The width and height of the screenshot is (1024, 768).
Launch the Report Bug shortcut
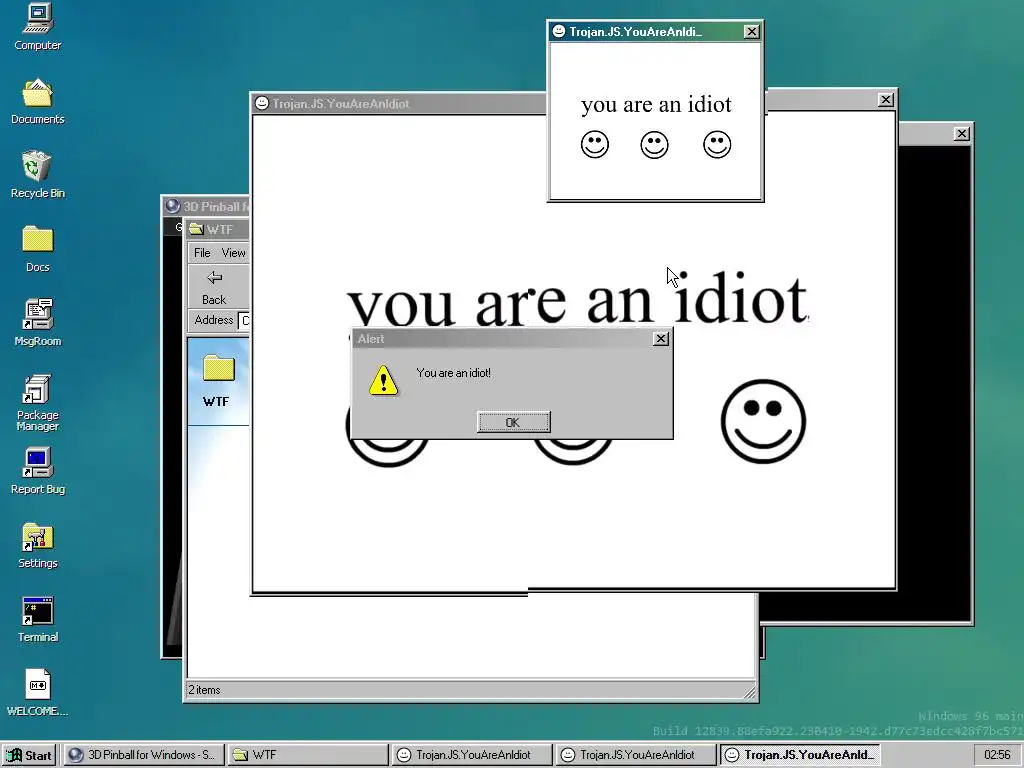click(37, 471)
